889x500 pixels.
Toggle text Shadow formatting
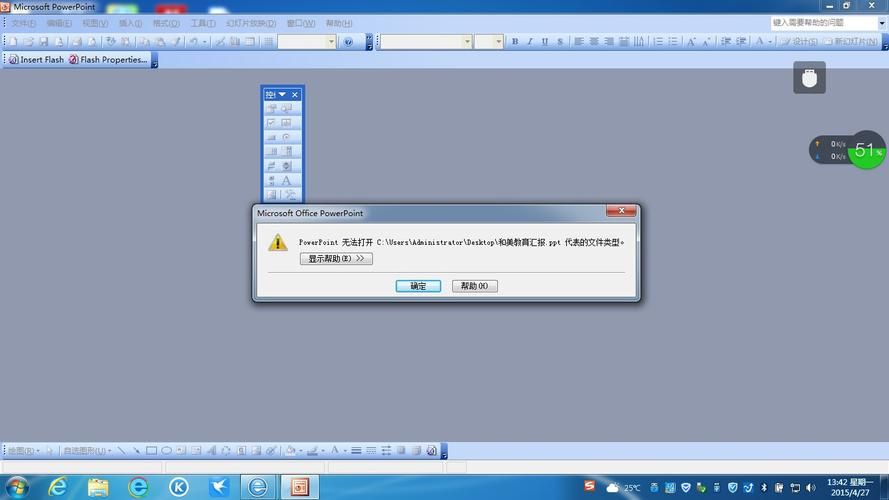(560, 41)
